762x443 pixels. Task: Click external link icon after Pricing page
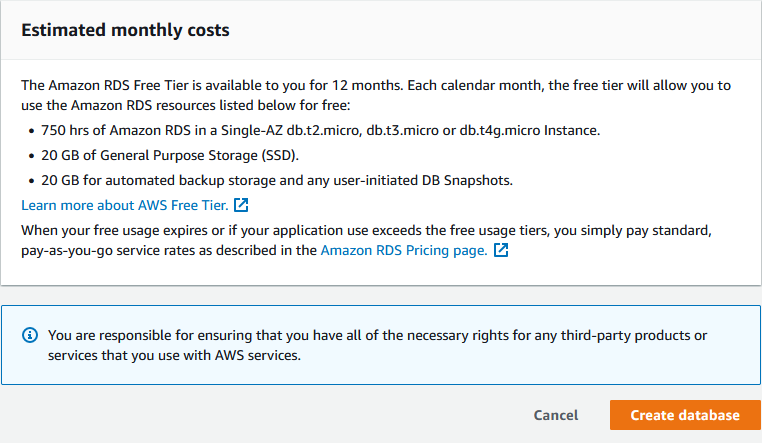tap(501, 251)
